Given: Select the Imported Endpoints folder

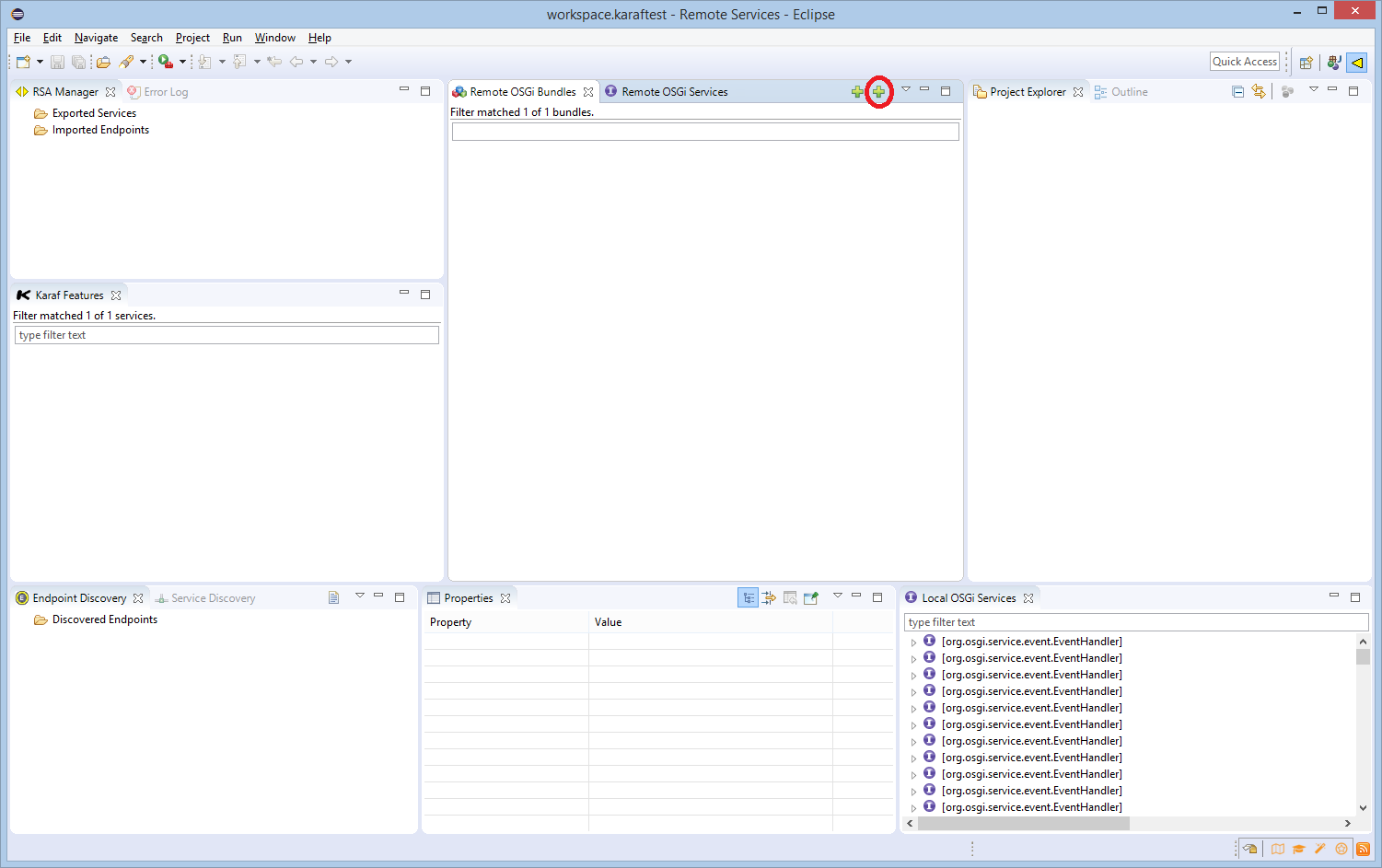Looking at the screenshot, I should coord(100,130).
